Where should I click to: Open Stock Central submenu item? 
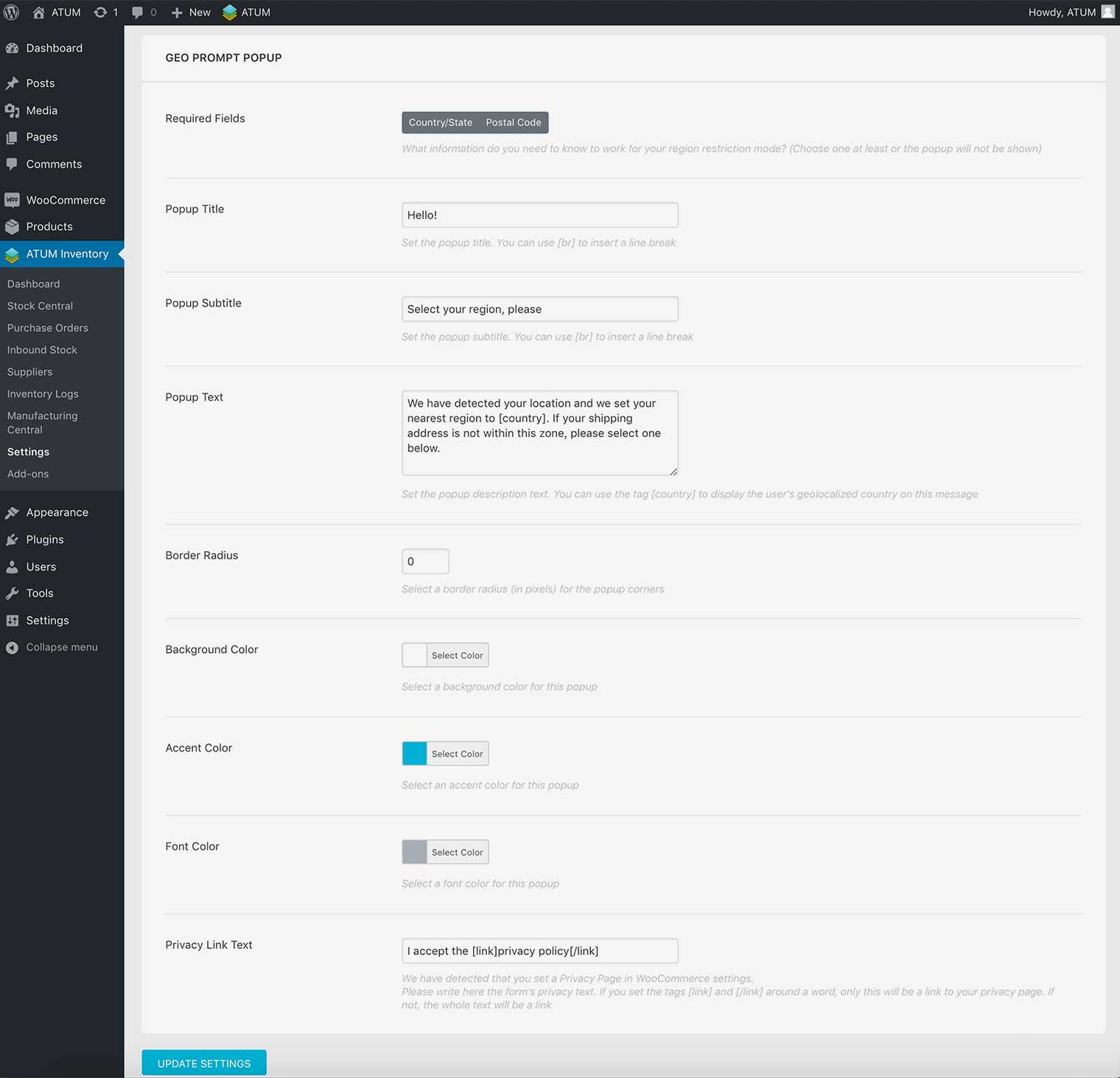[40, 306]
